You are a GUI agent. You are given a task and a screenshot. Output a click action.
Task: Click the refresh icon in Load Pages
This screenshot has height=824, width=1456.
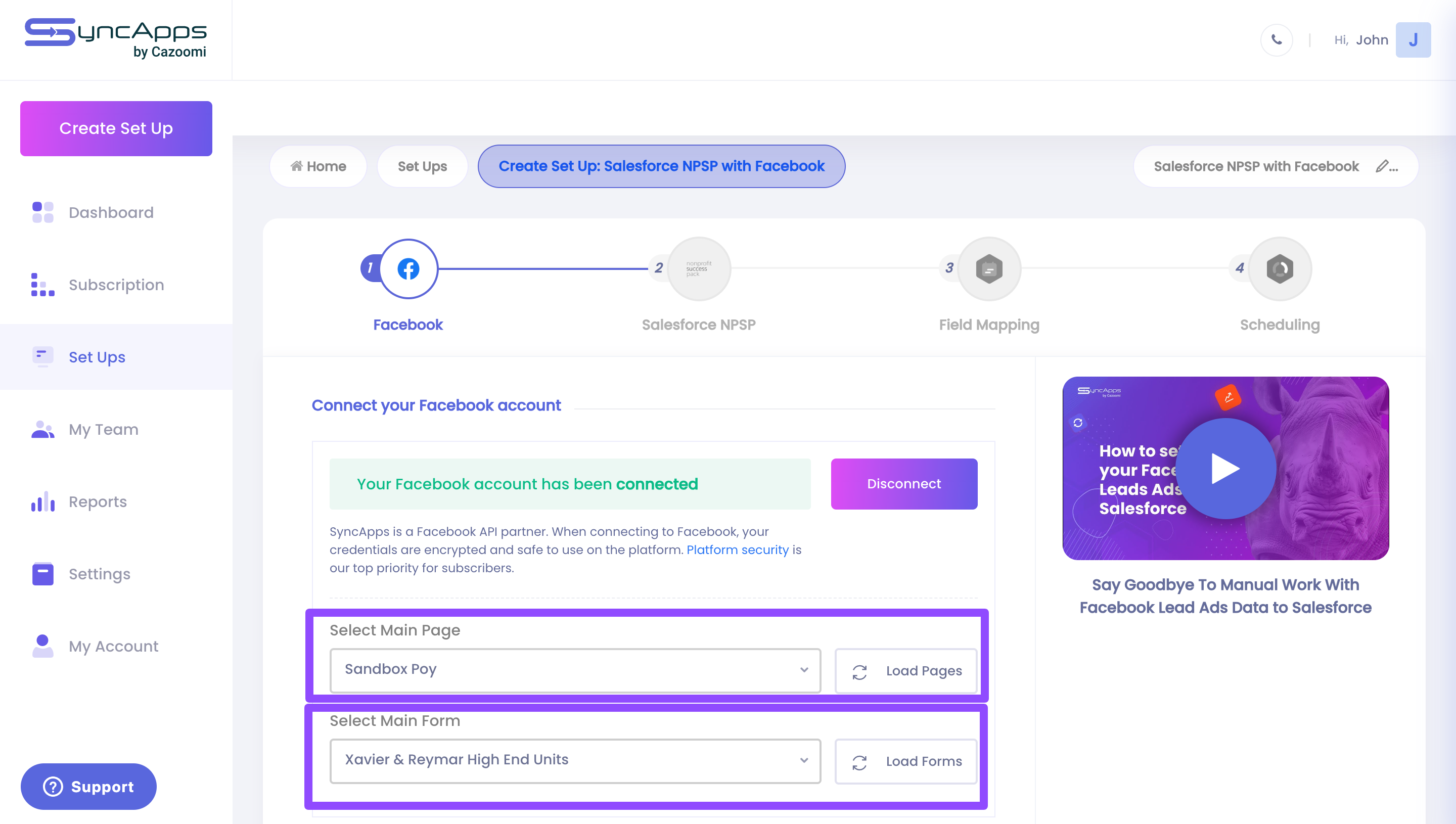859,672
